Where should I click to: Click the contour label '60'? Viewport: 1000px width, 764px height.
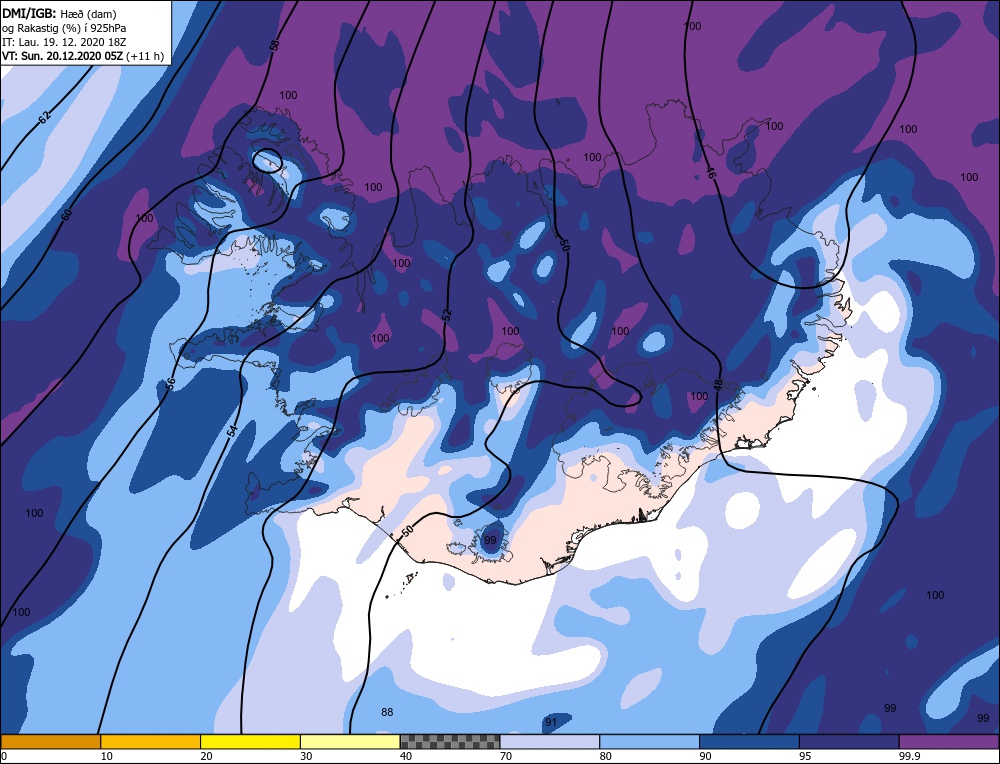tap(66, 214)
